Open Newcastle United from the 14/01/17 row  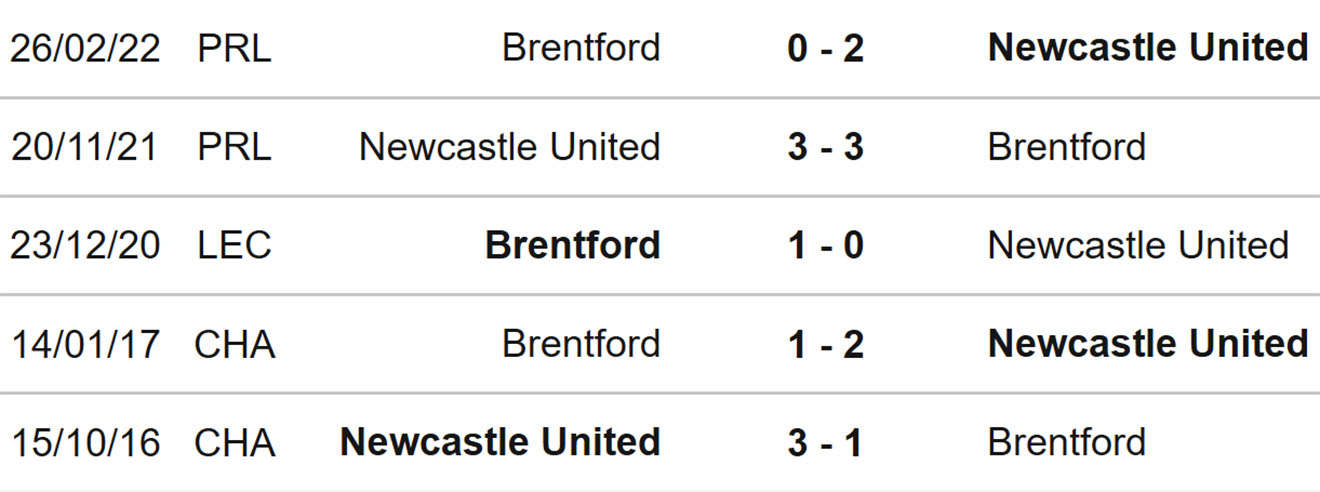pos(1148,344)
